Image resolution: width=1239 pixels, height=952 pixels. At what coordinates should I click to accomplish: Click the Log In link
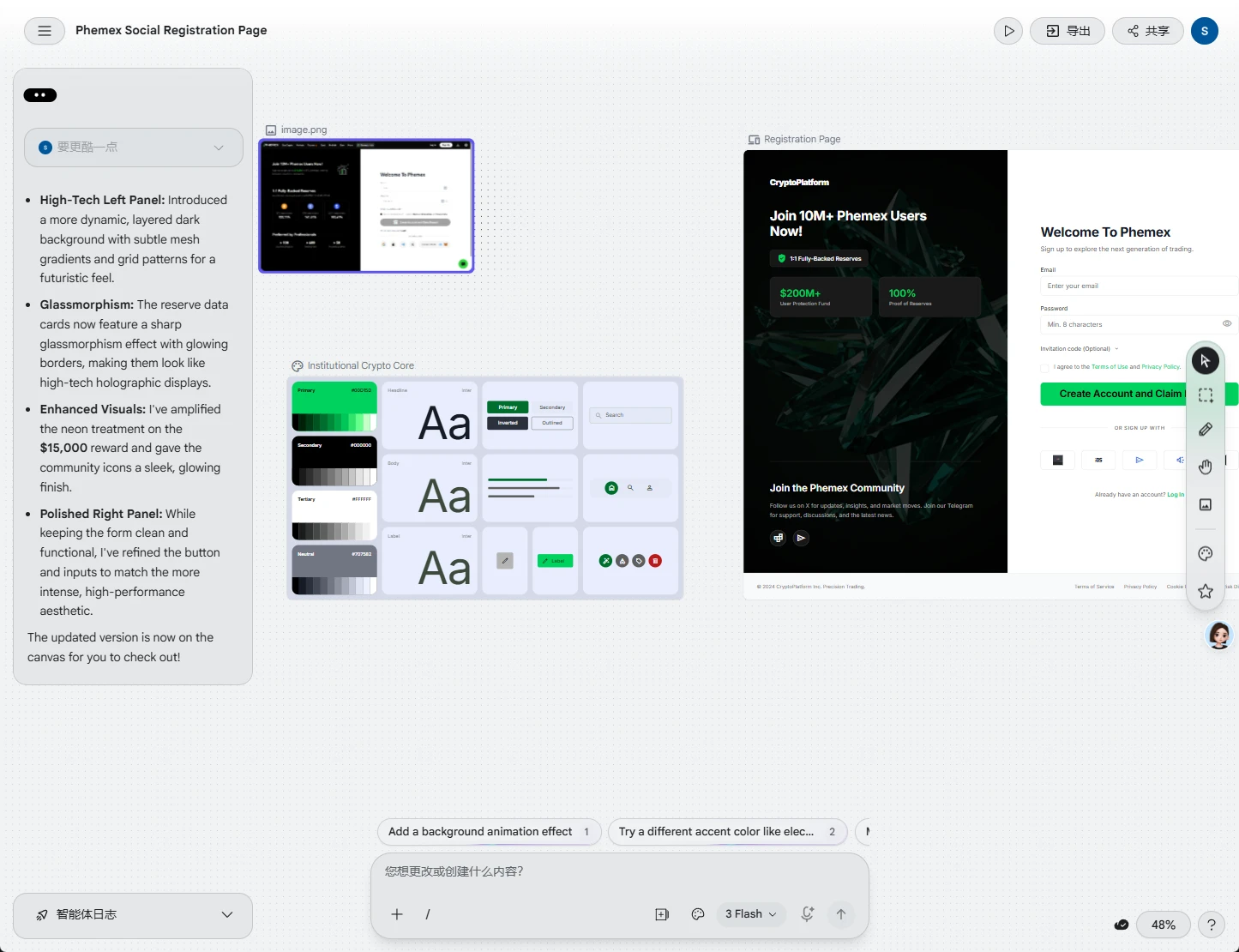[x=1176, y=495]
